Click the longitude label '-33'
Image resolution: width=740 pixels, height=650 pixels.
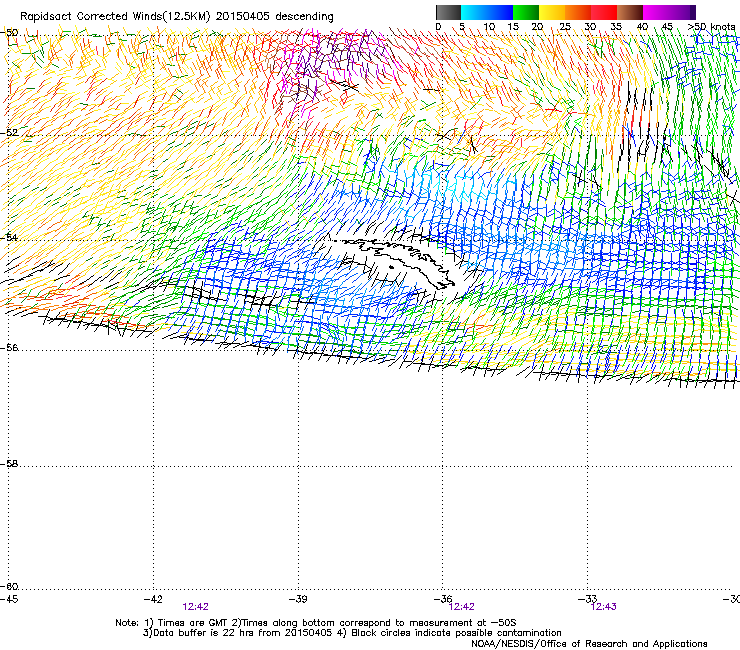pyautogui.click(x=588, y=599)
